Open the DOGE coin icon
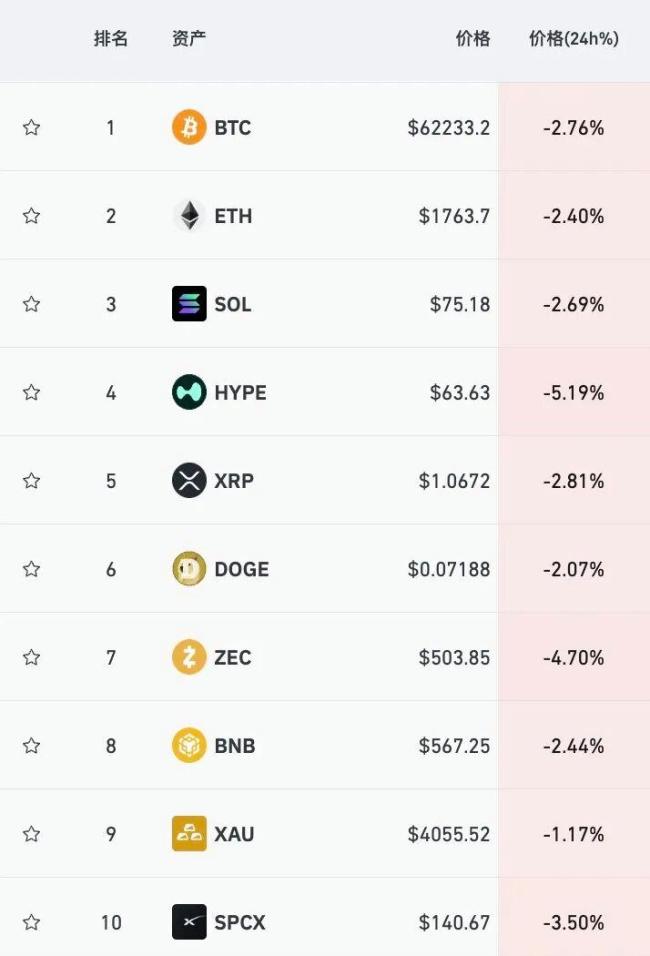 [x=189, y=569]
